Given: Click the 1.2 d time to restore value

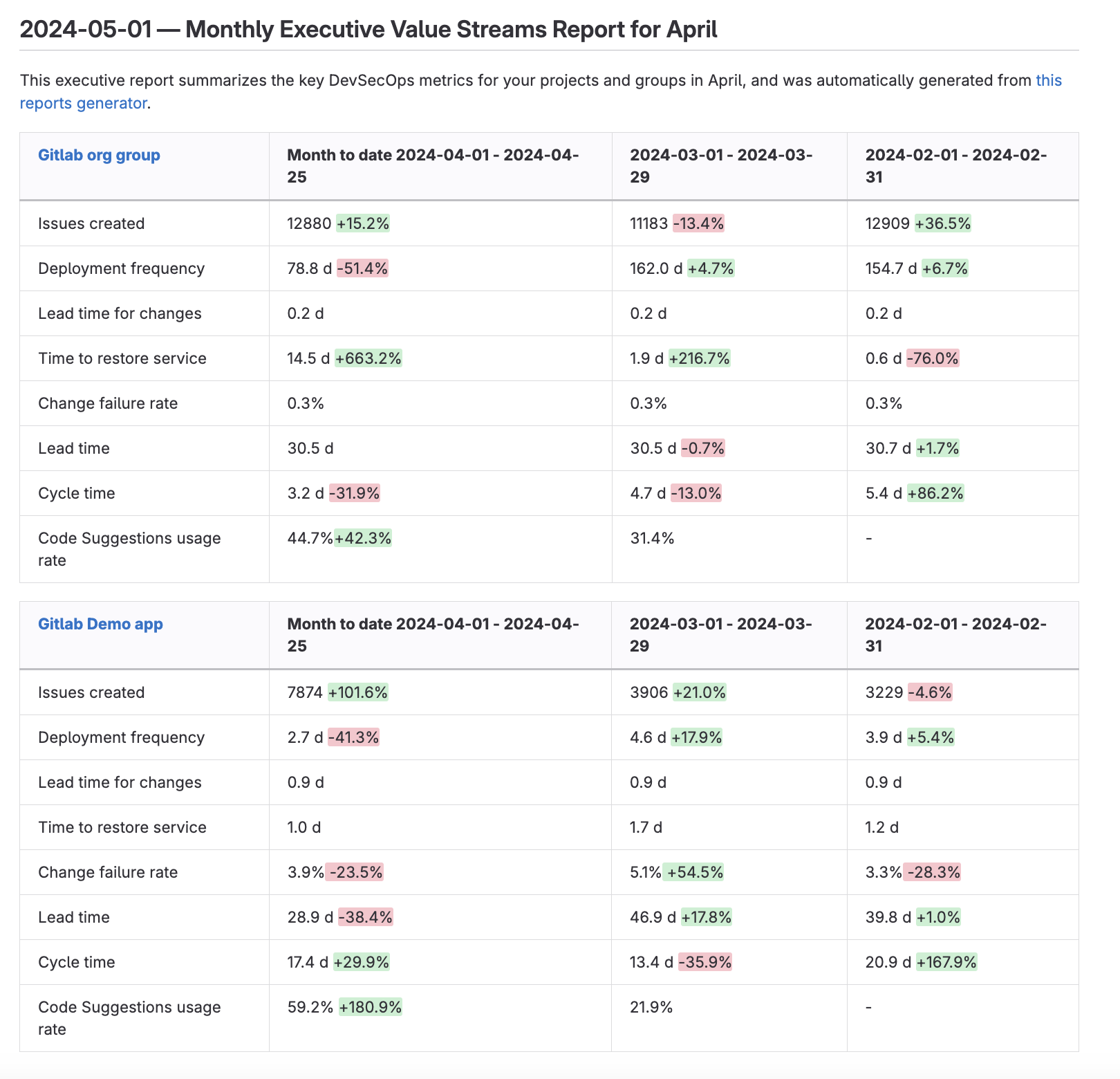Looking at the screenshot, I should coord(882,827).
